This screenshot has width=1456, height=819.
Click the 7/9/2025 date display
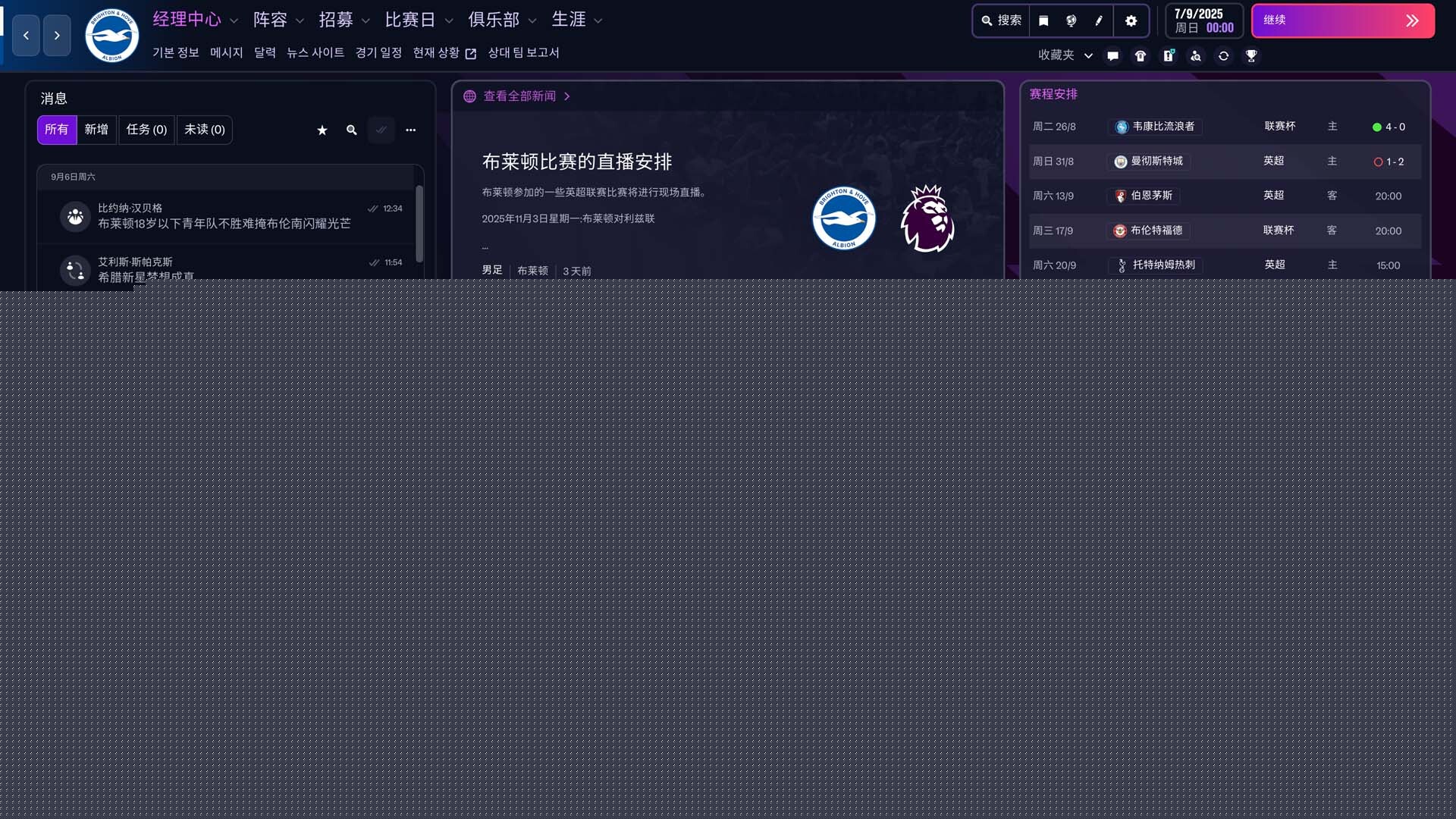(1204, 20)
